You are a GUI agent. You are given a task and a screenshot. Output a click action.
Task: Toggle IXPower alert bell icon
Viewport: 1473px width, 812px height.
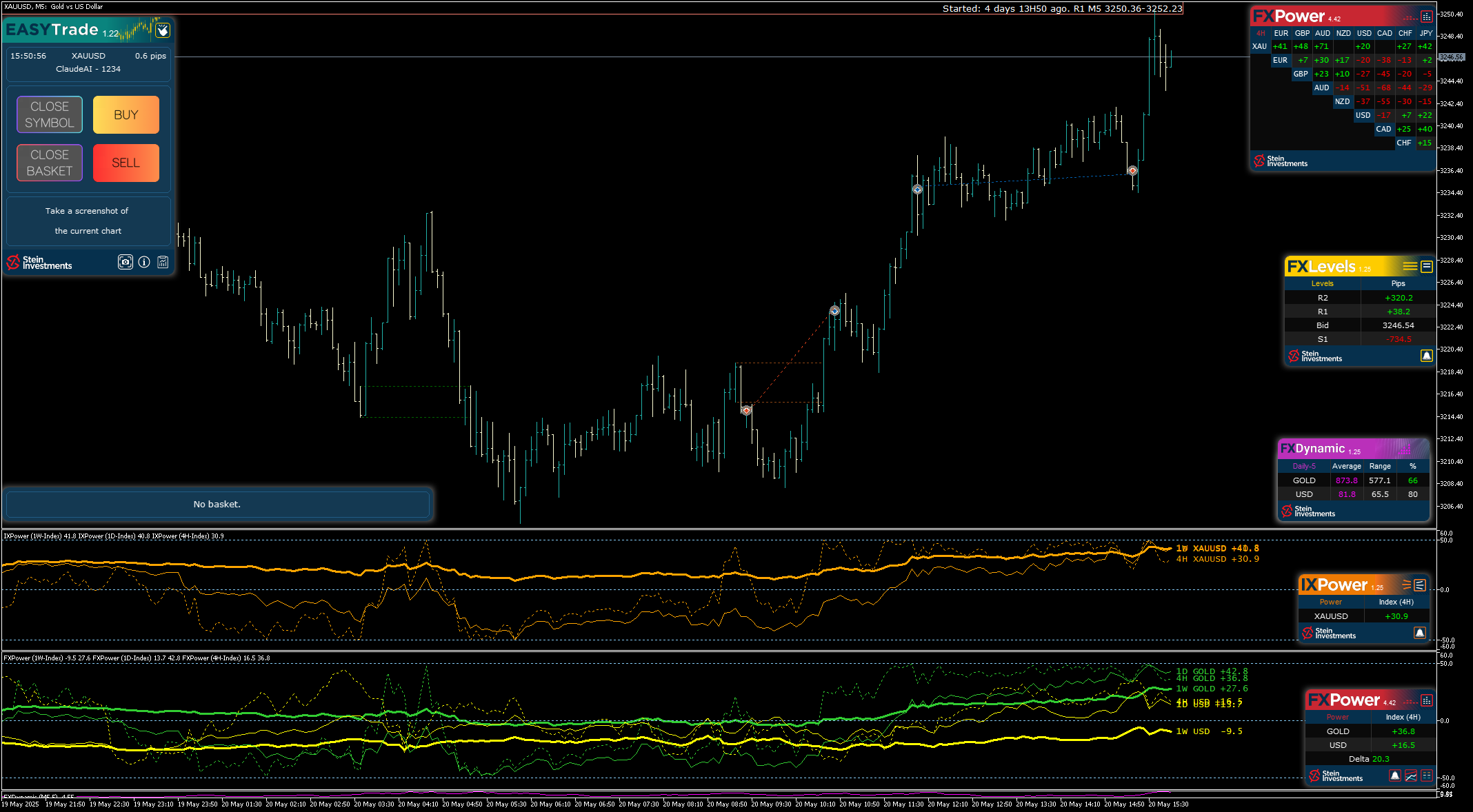(1420, 633)
